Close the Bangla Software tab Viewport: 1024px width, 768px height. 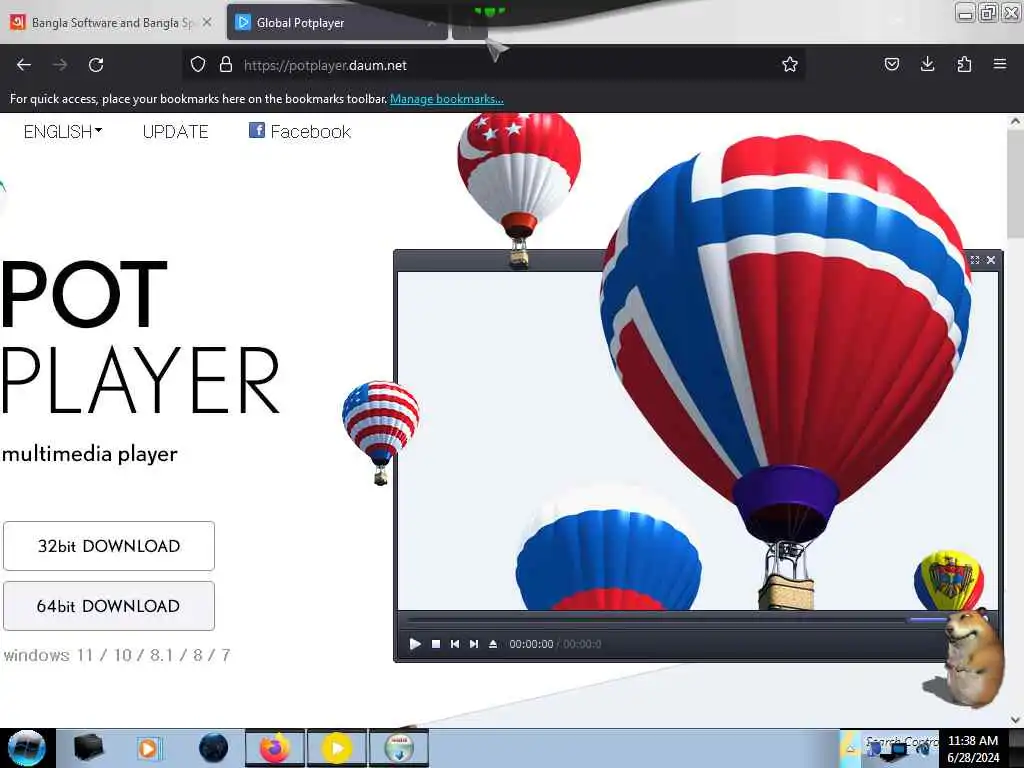point(207,22)
